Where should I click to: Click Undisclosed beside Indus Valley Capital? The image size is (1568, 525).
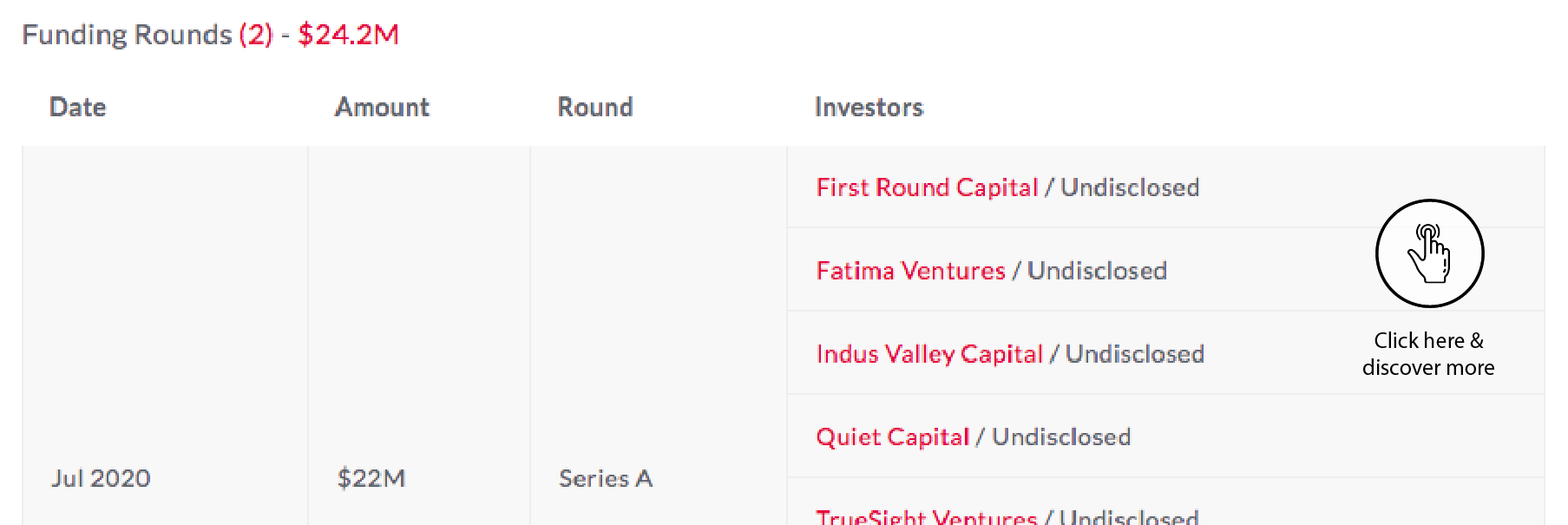tap(1134, 354)
